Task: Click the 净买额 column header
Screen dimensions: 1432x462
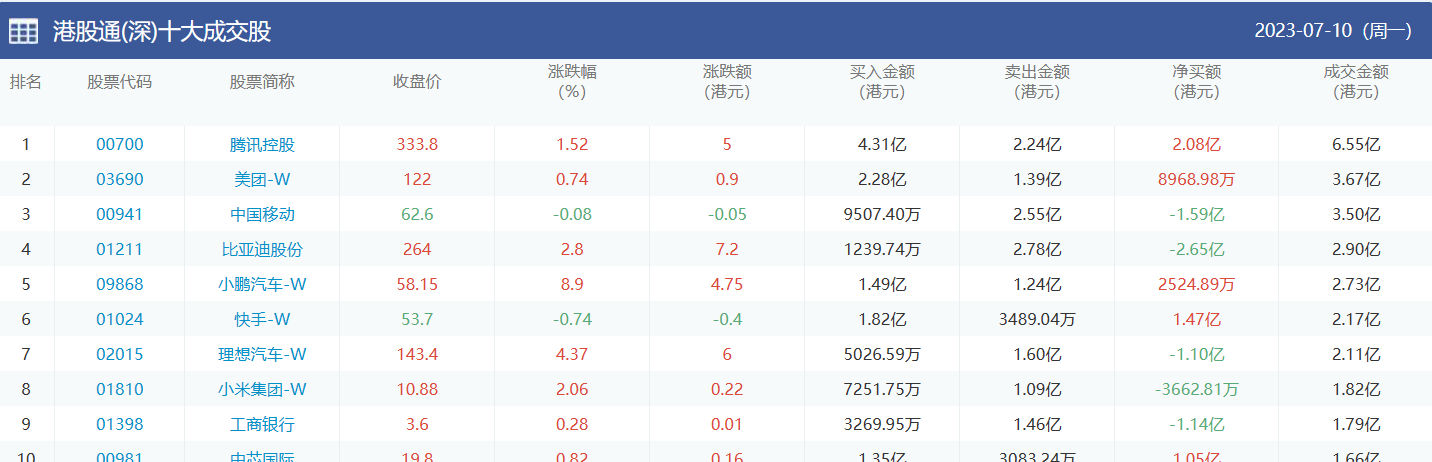Action: [1197, 82]
